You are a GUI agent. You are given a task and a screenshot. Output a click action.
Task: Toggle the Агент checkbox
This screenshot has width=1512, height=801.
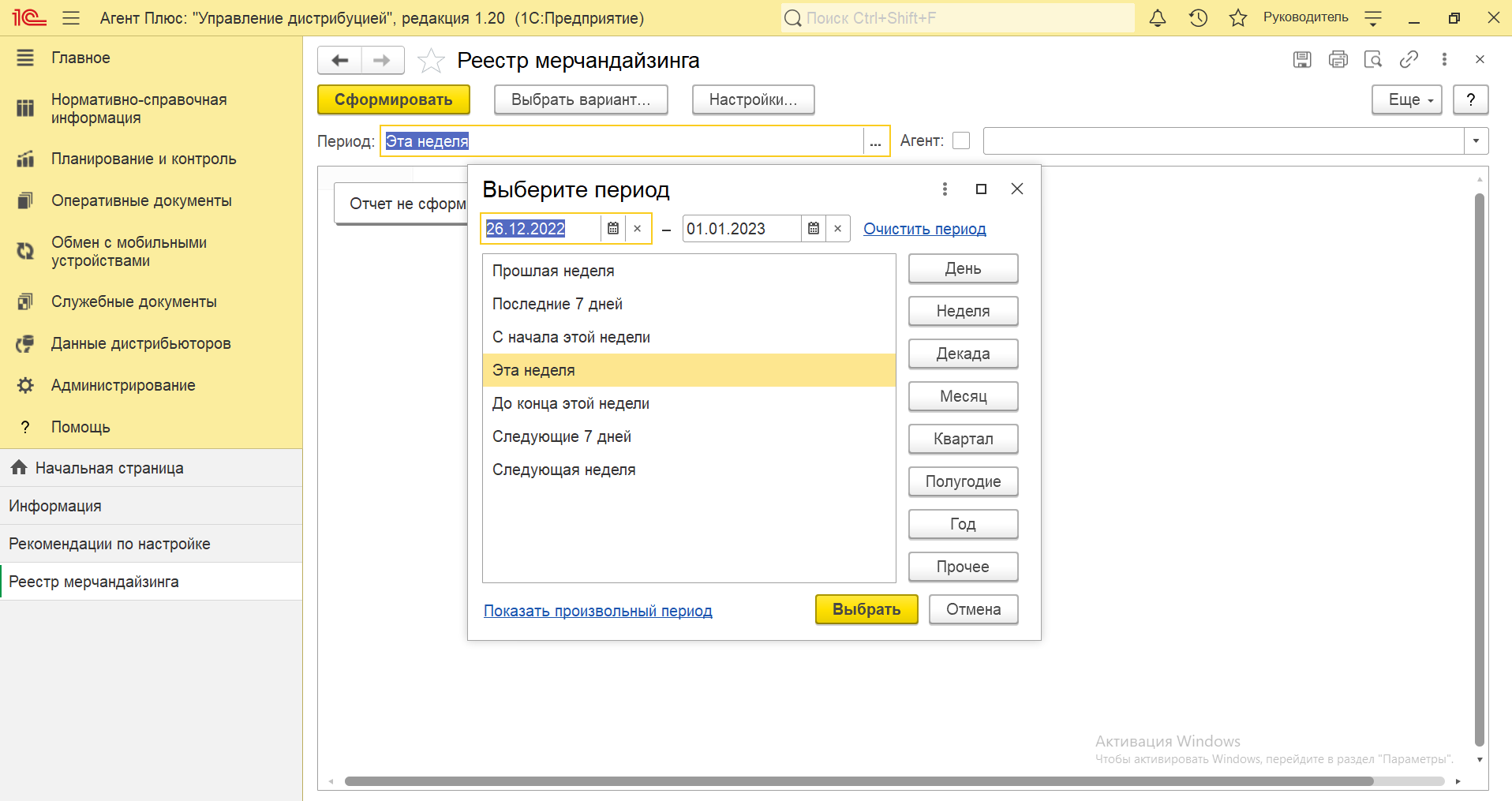pos(961,140)
